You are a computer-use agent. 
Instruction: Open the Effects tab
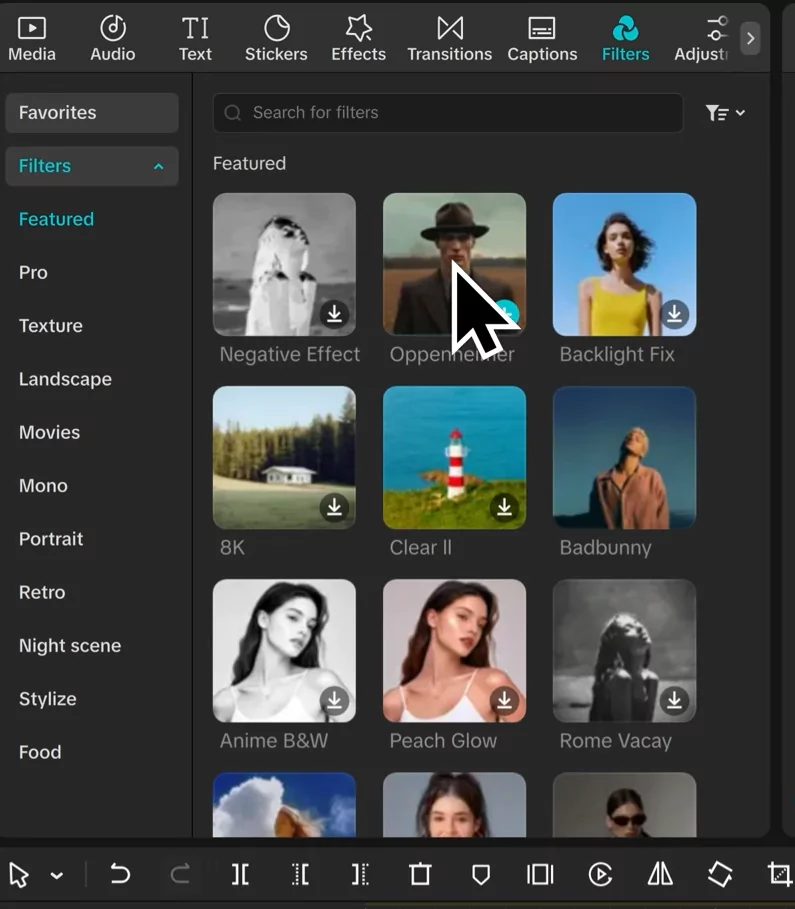[x=358, y=39]
